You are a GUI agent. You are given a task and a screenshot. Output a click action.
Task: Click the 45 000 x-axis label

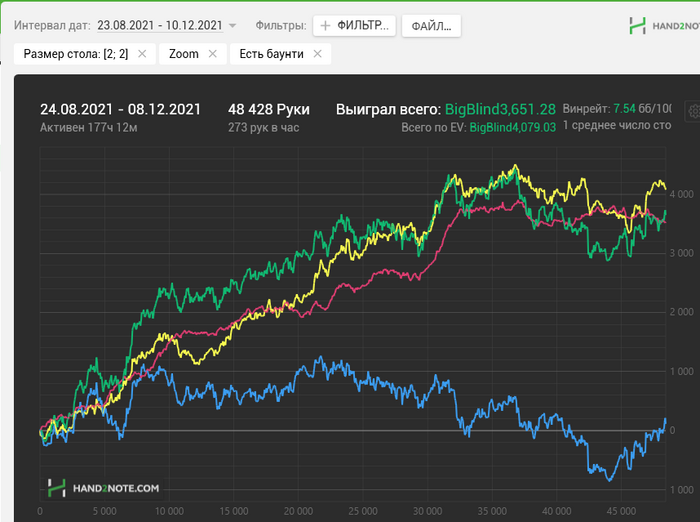click(x=621, y=511)
